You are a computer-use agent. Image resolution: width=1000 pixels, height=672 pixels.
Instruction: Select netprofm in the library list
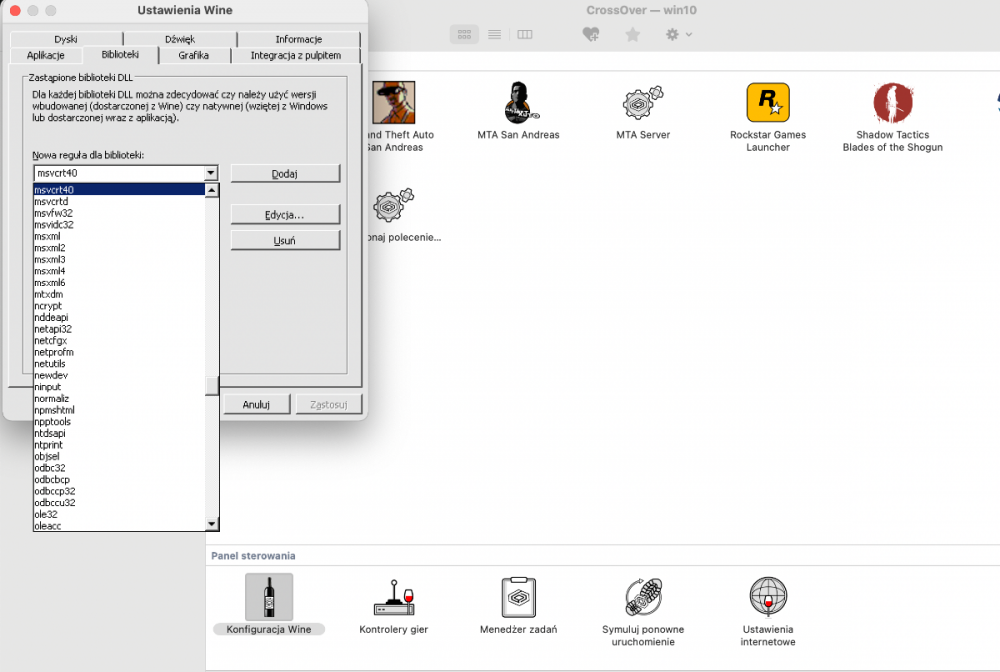point(119,352)
